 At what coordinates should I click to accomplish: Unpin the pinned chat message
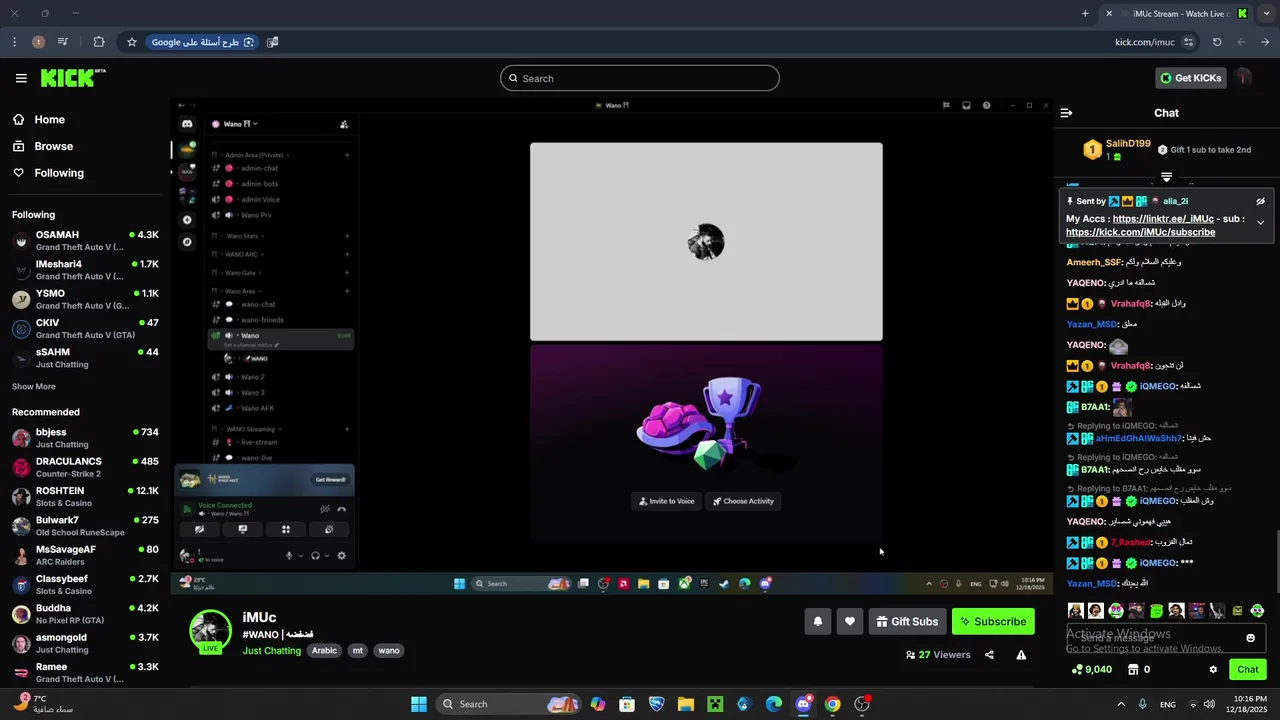[1261, 201]
